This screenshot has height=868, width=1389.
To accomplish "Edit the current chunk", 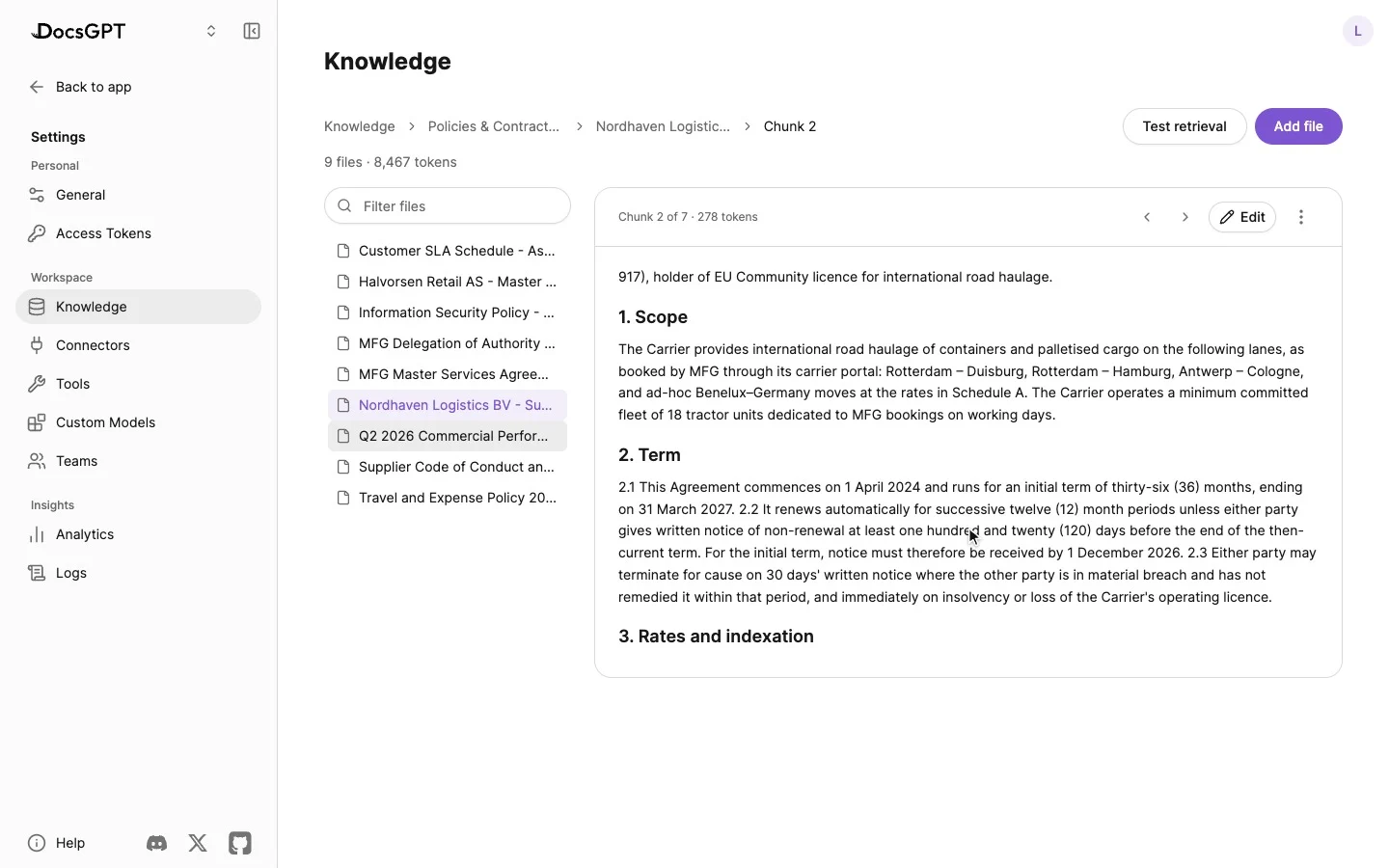I will (1242, 217).
